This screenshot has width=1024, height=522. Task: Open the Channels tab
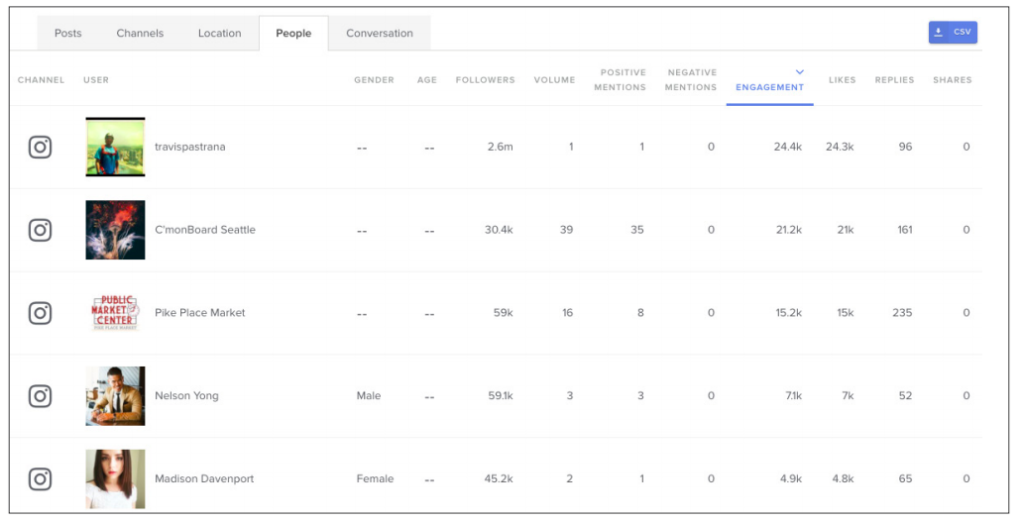140,33
